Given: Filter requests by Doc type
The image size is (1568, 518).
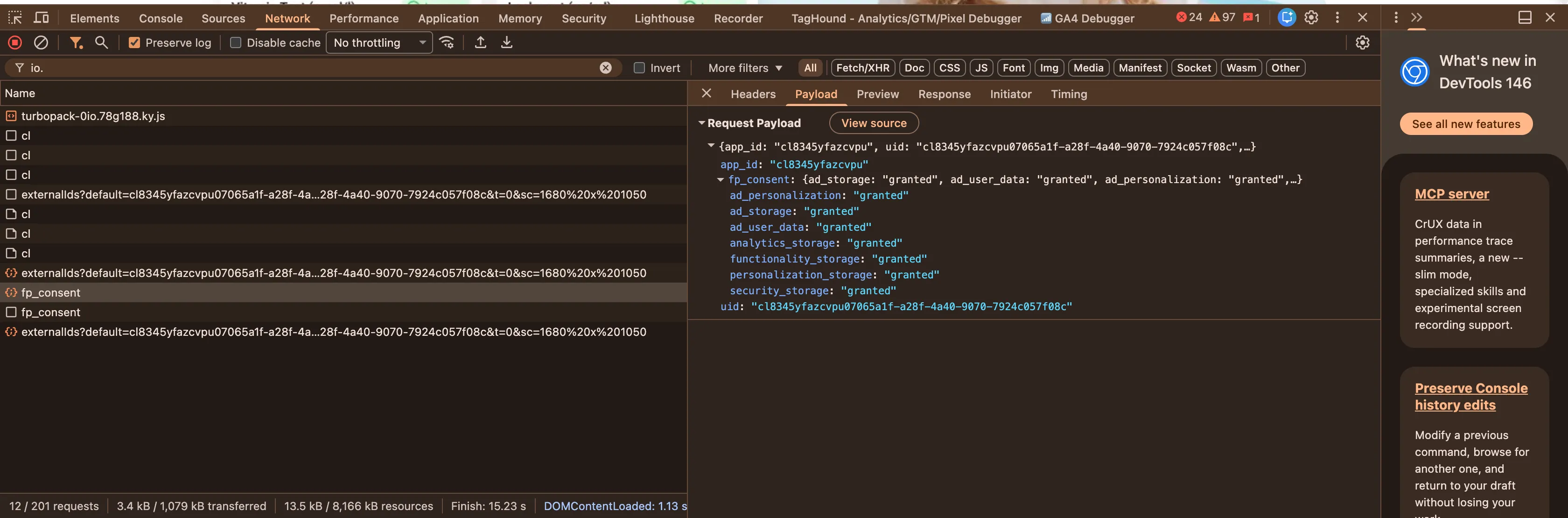Looking at the screenshot, I should click(914, 68).
